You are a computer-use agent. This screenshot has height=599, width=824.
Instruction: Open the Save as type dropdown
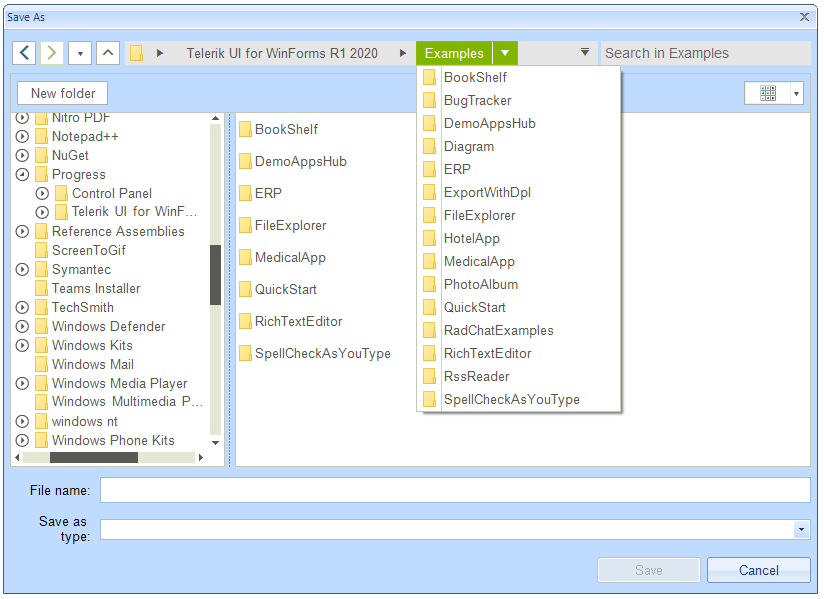[x=802, y=529]
